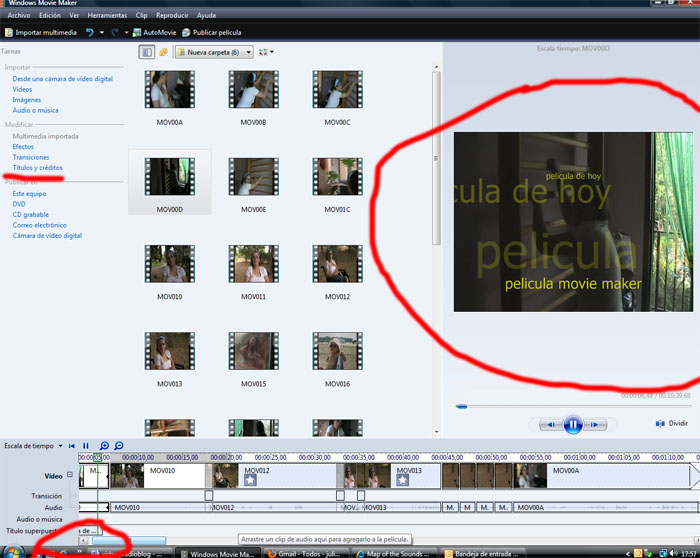The width and height of the screenshot is (700, 558).
Task: Zoom in on the timeline
Action: tap(104, 446)
